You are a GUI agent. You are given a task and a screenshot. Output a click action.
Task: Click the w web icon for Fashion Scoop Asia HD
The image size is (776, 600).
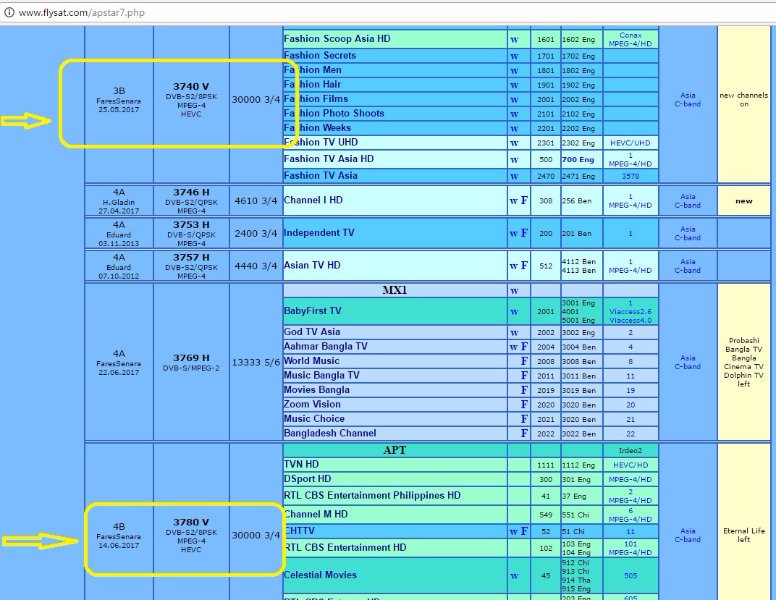pyautogui.click(x=514, y=40)
